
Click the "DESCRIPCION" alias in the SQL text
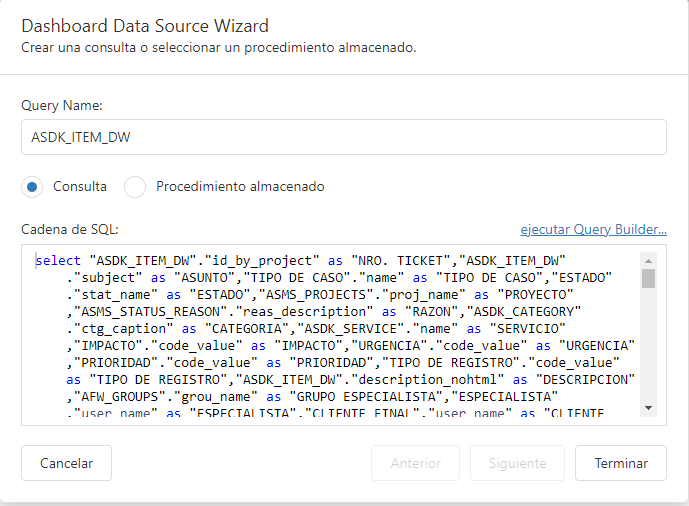pyautogui.click(x=585, y=380)
